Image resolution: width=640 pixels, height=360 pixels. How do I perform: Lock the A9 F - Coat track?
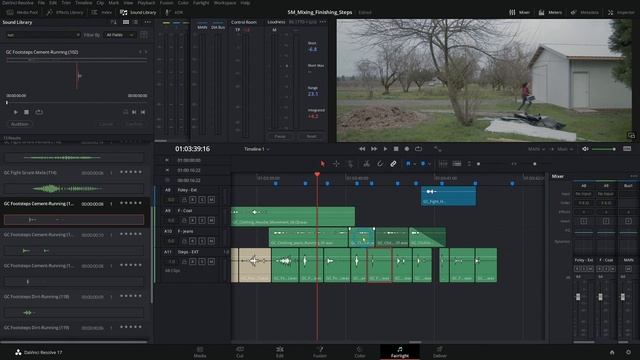tap(184, 220)
